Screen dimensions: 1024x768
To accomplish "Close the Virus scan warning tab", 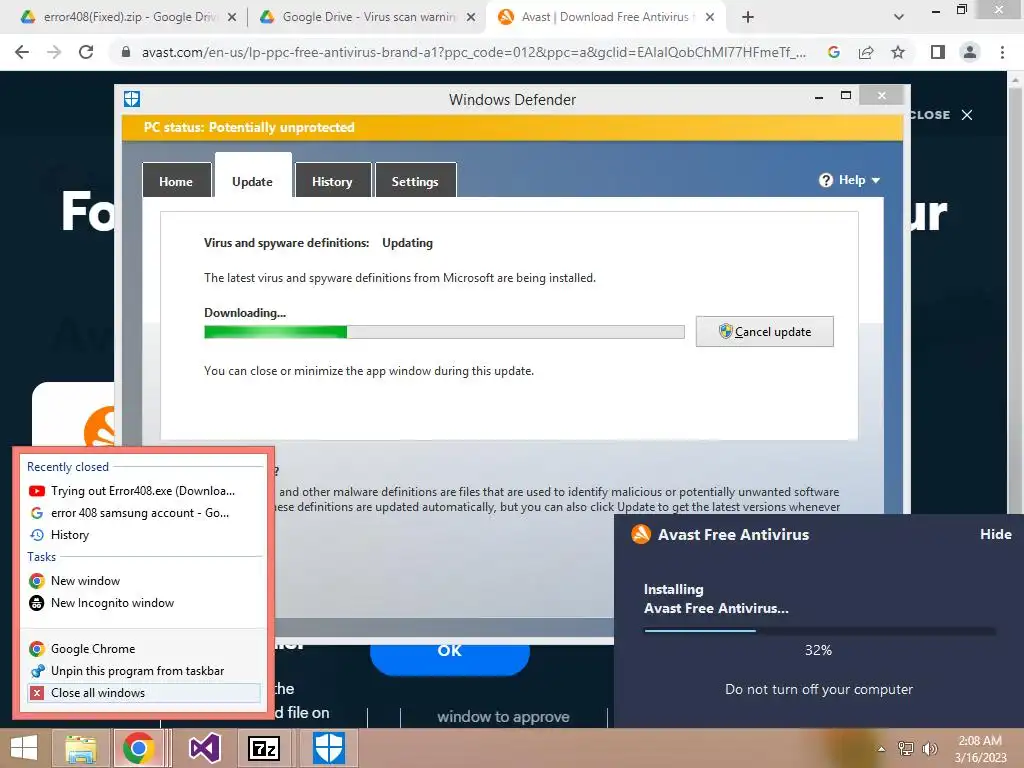I will point(471,18).
